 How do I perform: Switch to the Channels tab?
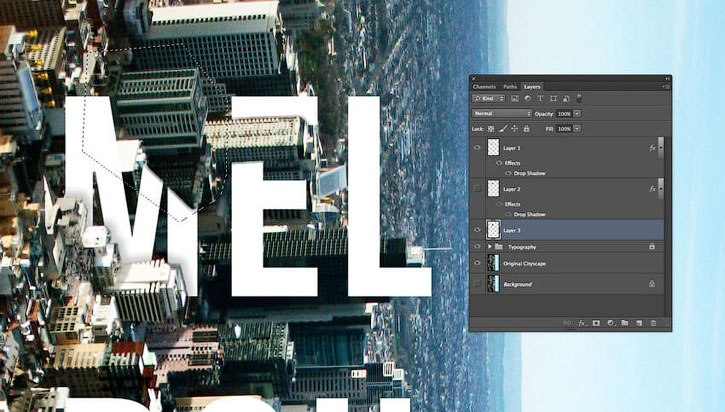pos(484,86)
